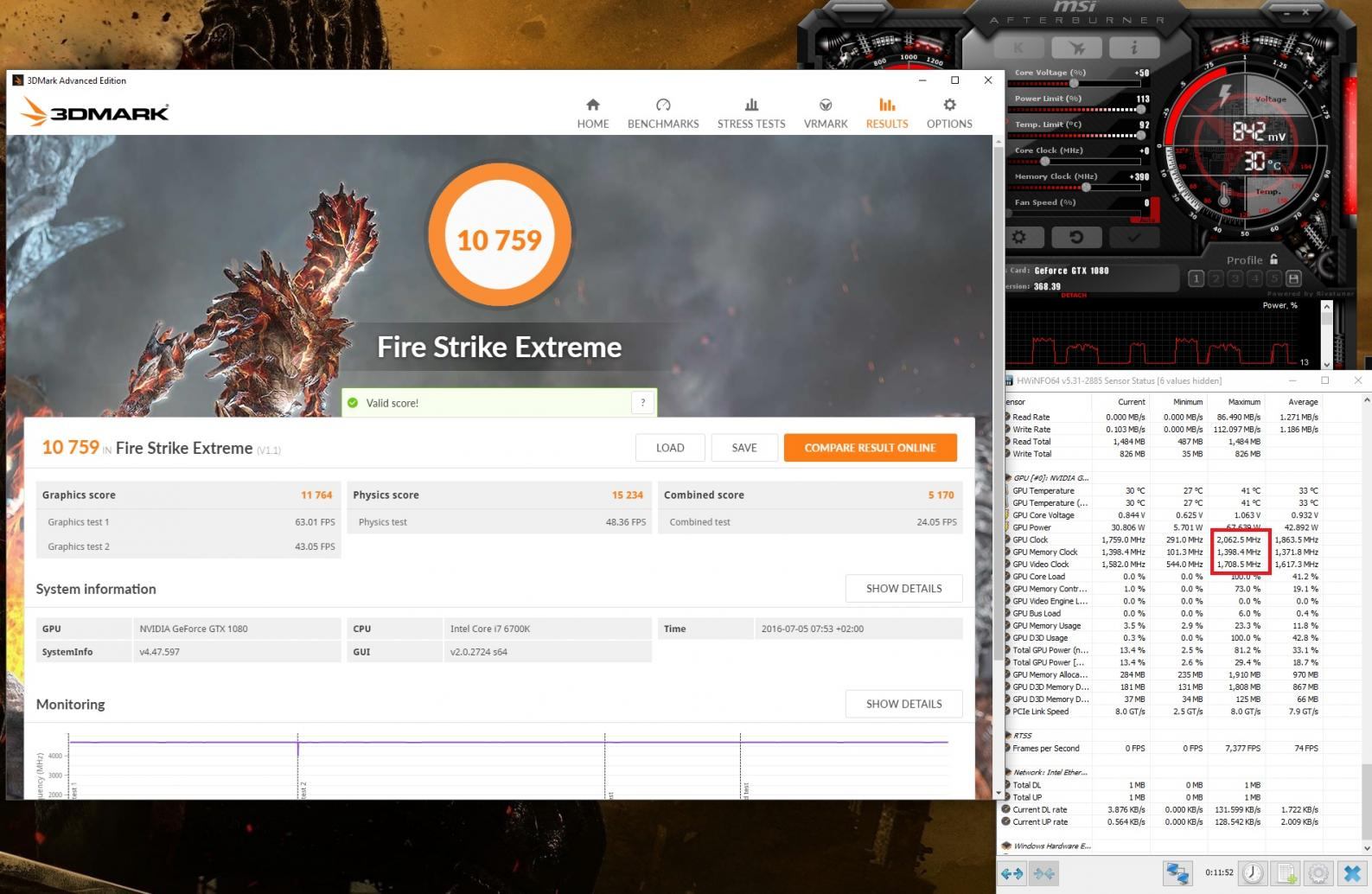The image size is (1372, 894).
Task: Close HWiNFO sensors with blue X
Action: 1352,873
